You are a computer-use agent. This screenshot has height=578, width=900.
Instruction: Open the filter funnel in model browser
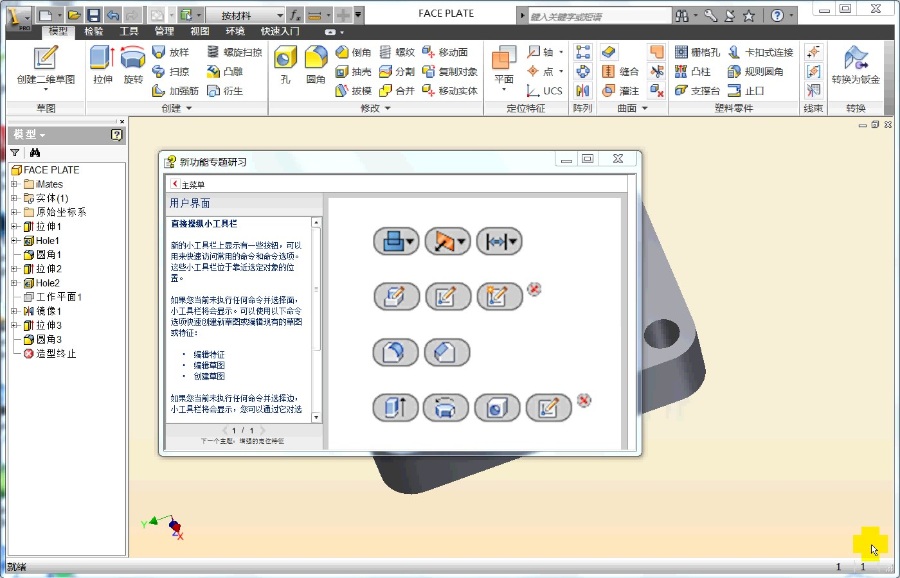15,153
